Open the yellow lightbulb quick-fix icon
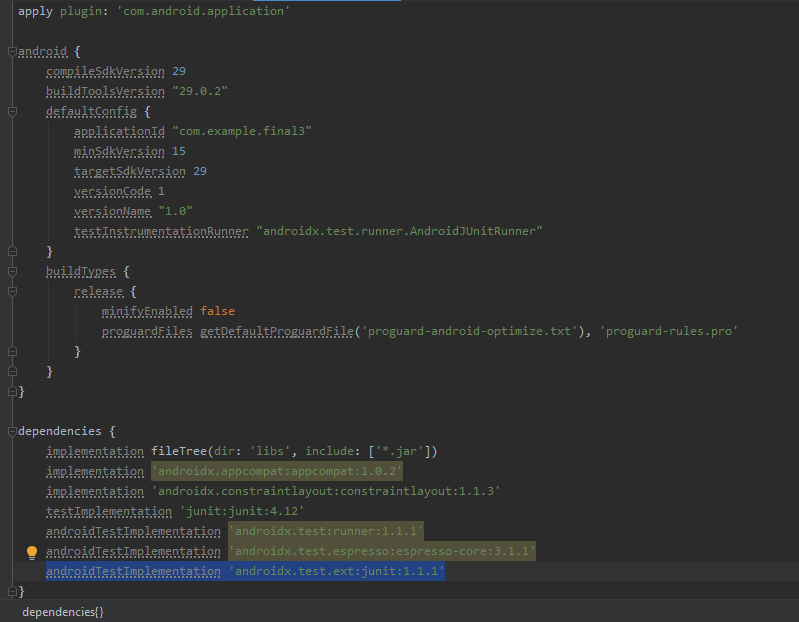The height and width of the screenshot is (622, 799). click(32, 552)
